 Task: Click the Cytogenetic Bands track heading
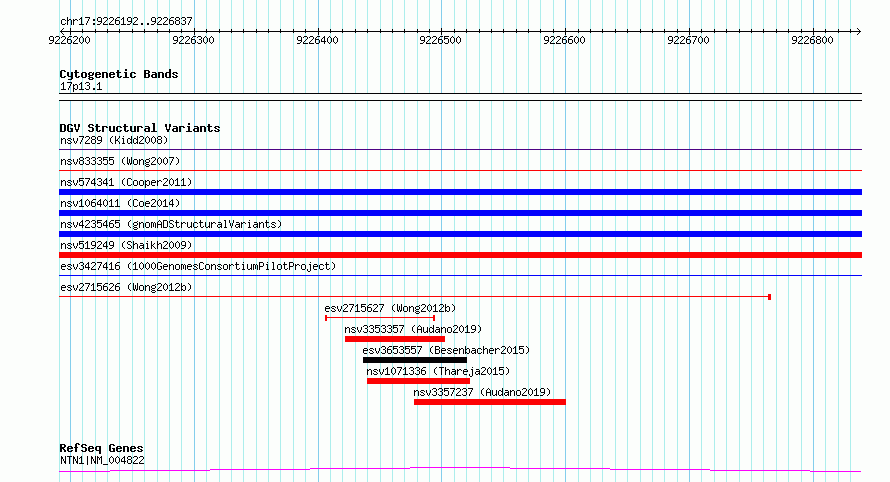coord(119,74)
